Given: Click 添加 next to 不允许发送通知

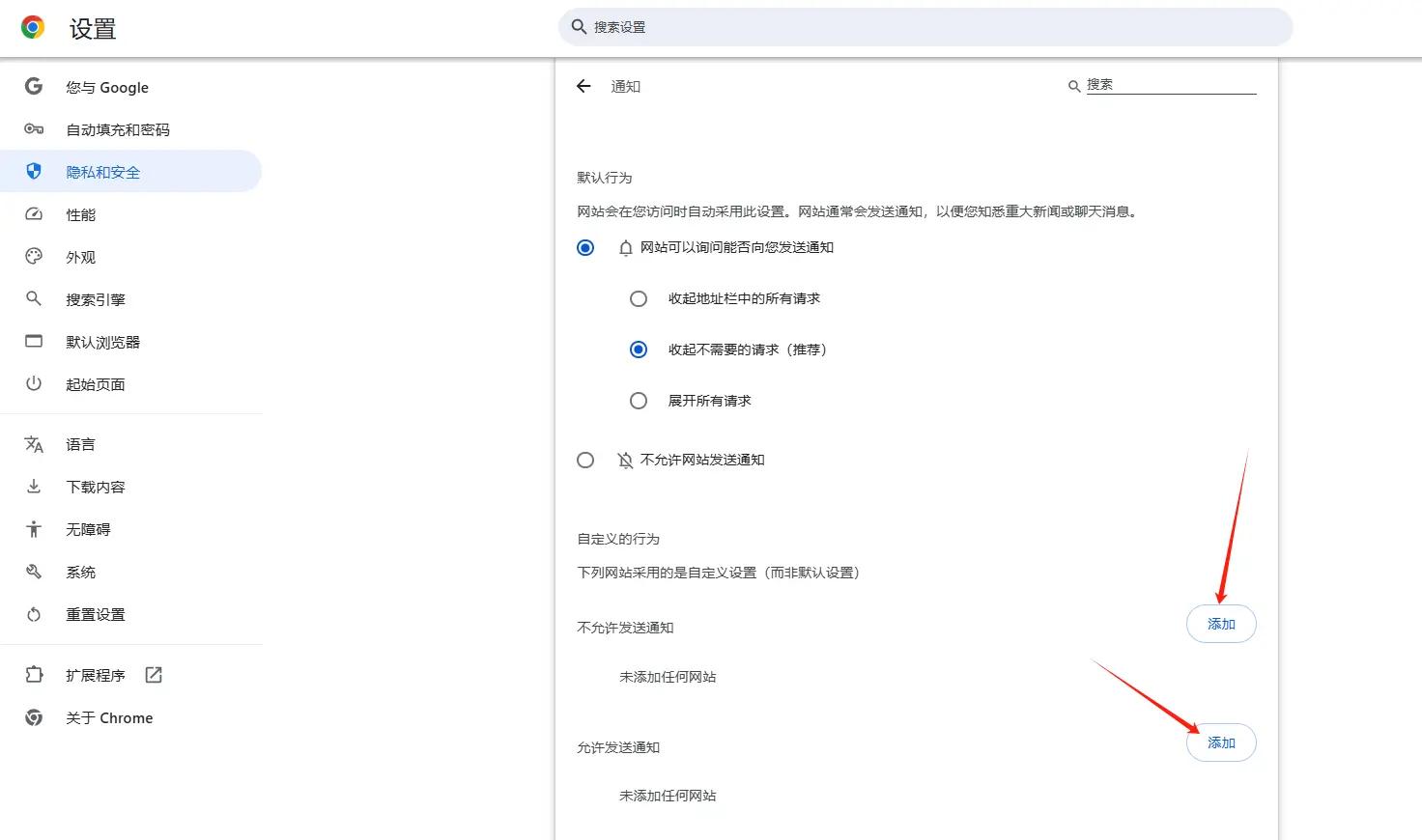Looking at the screenshot, I should click(1221, 624).
